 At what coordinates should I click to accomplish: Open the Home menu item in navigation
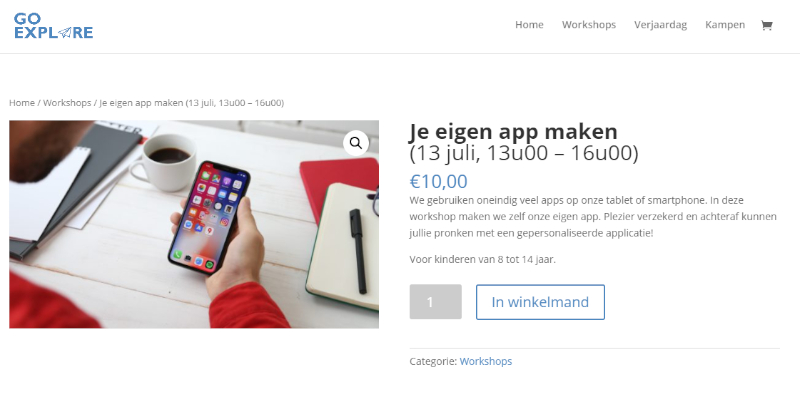tap(529, 24)
